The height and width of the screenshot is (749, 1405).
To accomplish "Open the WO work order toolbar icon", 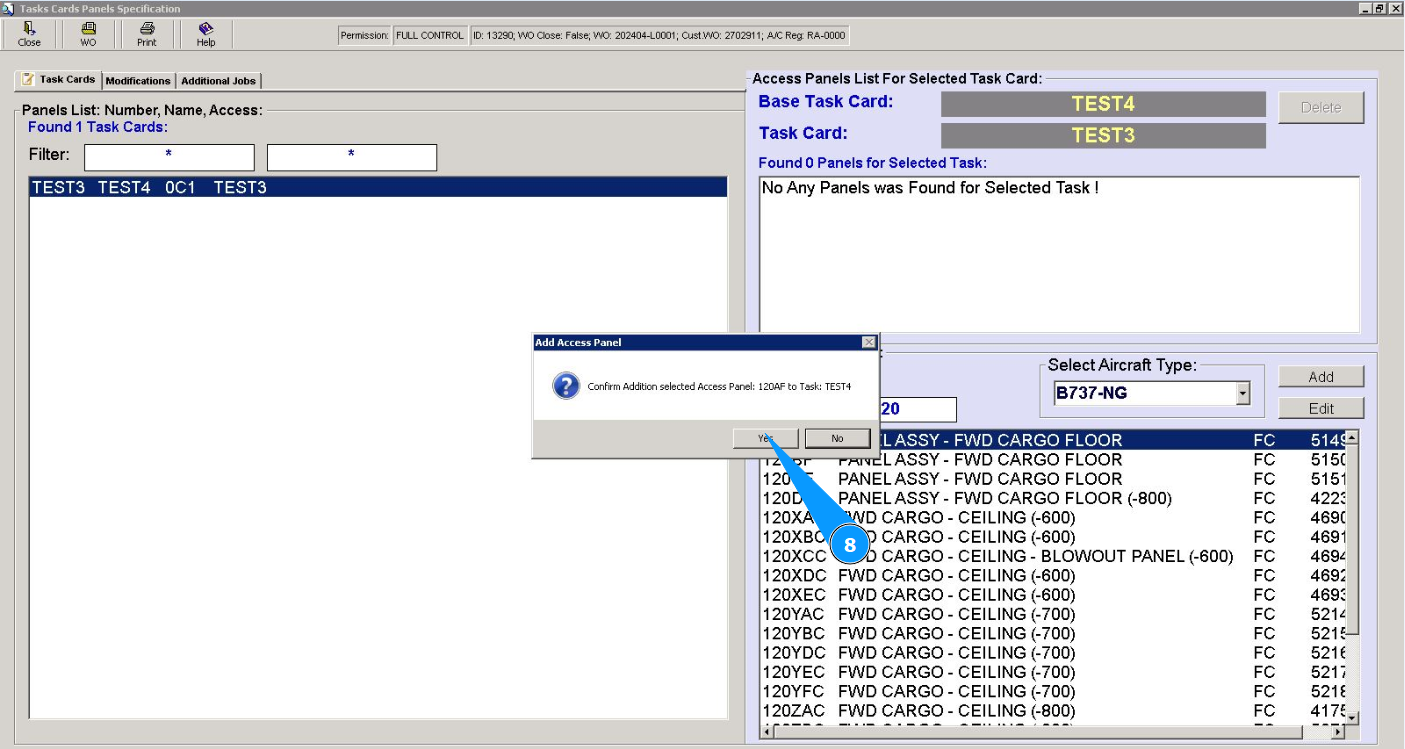I will coord(88,34).
